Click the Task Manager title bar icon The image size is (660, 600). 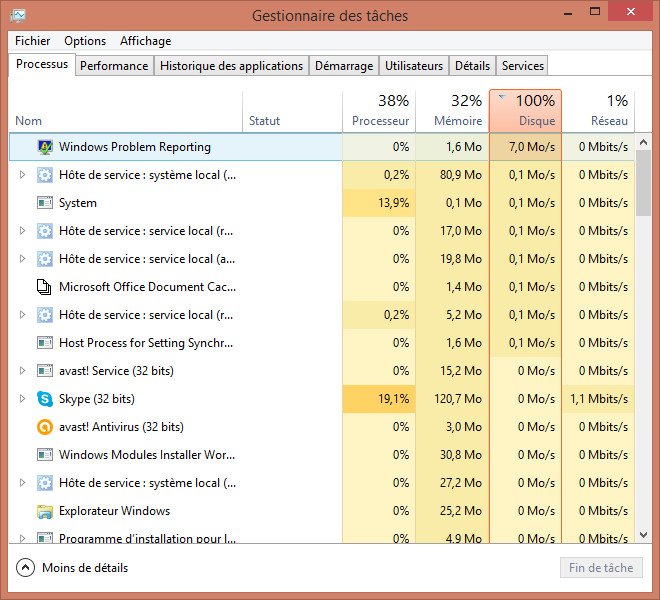(18, 16)
